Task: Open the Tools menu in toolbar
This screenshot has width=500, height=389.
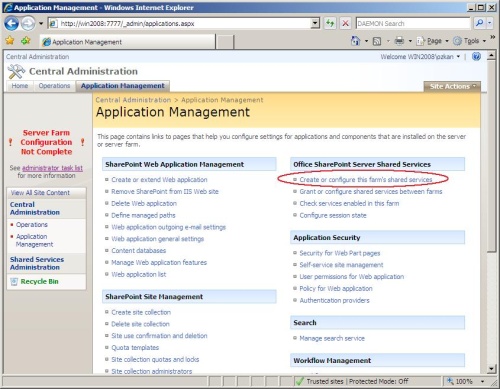Action: click(470, 41)
